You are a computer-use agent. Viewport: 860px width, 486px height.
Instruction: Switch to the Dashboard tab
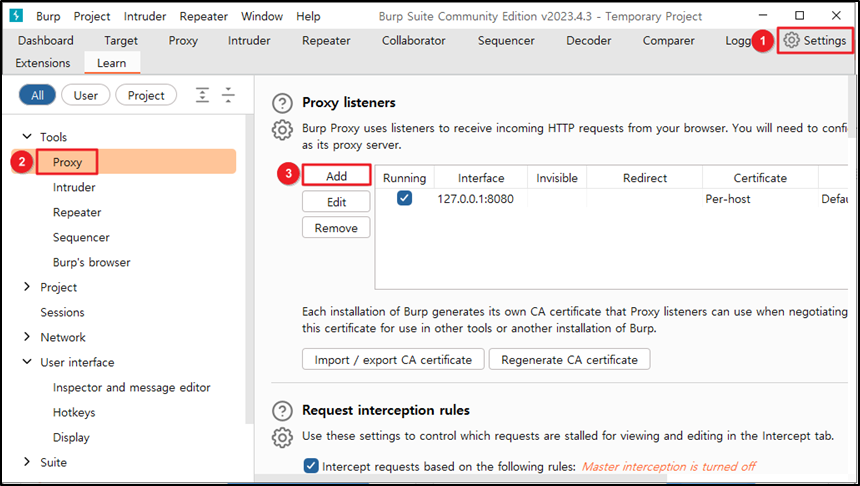[x=46, y=41]
